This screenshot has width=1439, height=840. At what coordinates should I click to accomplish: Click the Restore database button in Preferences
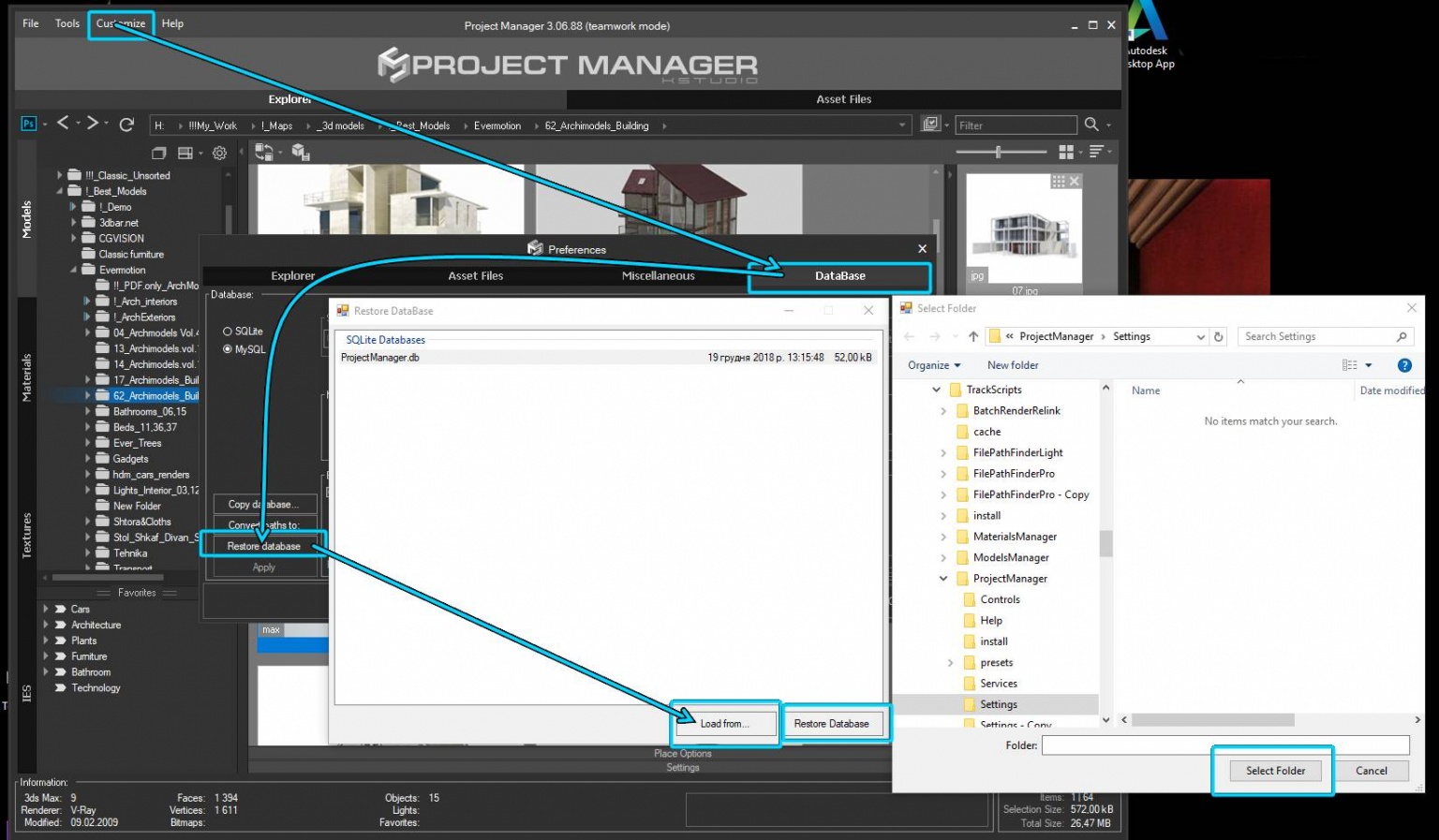[x=264, y=546]
